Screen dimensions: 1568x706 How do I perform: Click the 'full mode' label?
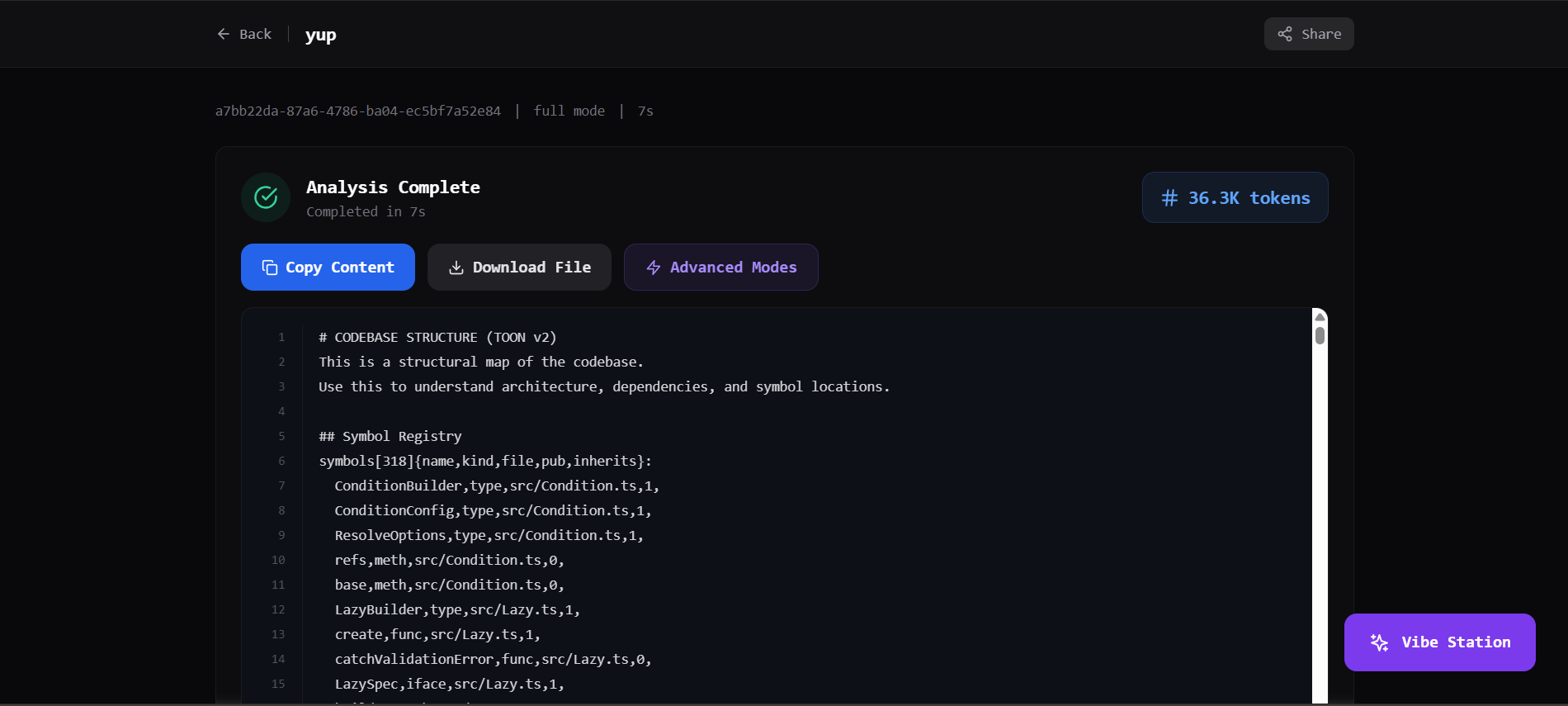569,111
